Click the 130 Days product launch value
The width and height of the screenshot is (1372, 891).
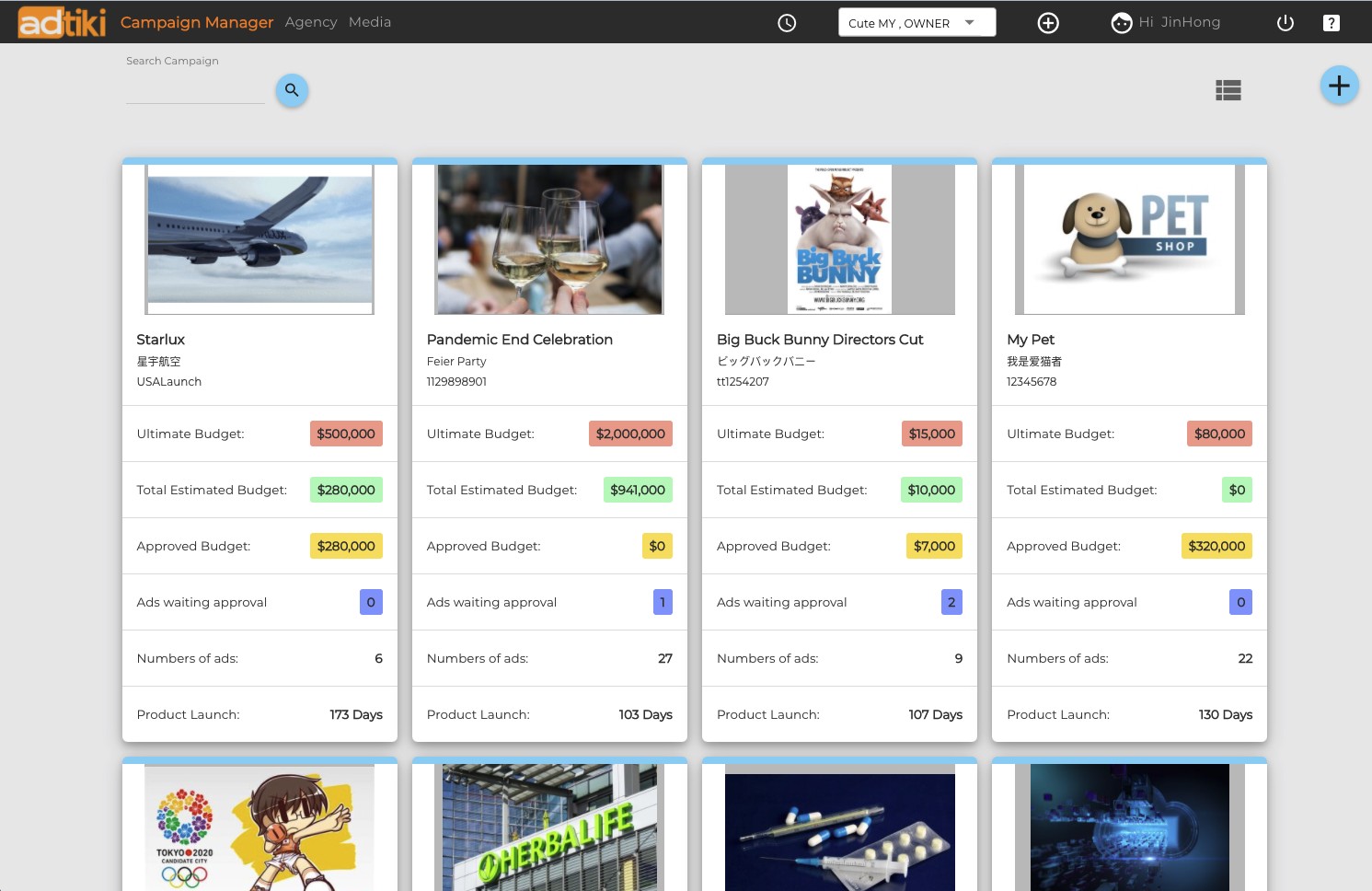pyautogui.click(x=1226, y=714)
